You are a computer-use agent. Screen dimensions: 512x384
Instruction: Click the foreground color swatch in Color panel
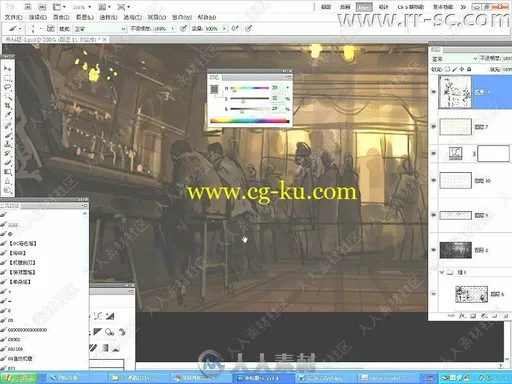(214, 89)
